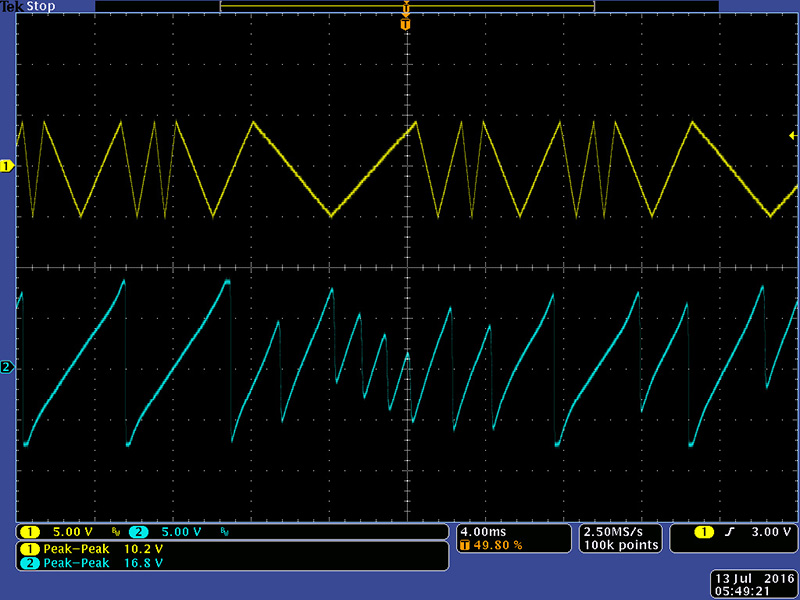Image resolution: width=800 pixels, height=600 pixels.
Task: Click the orange T icon beside 49.80 %
Action: click(x=465, y=546)
